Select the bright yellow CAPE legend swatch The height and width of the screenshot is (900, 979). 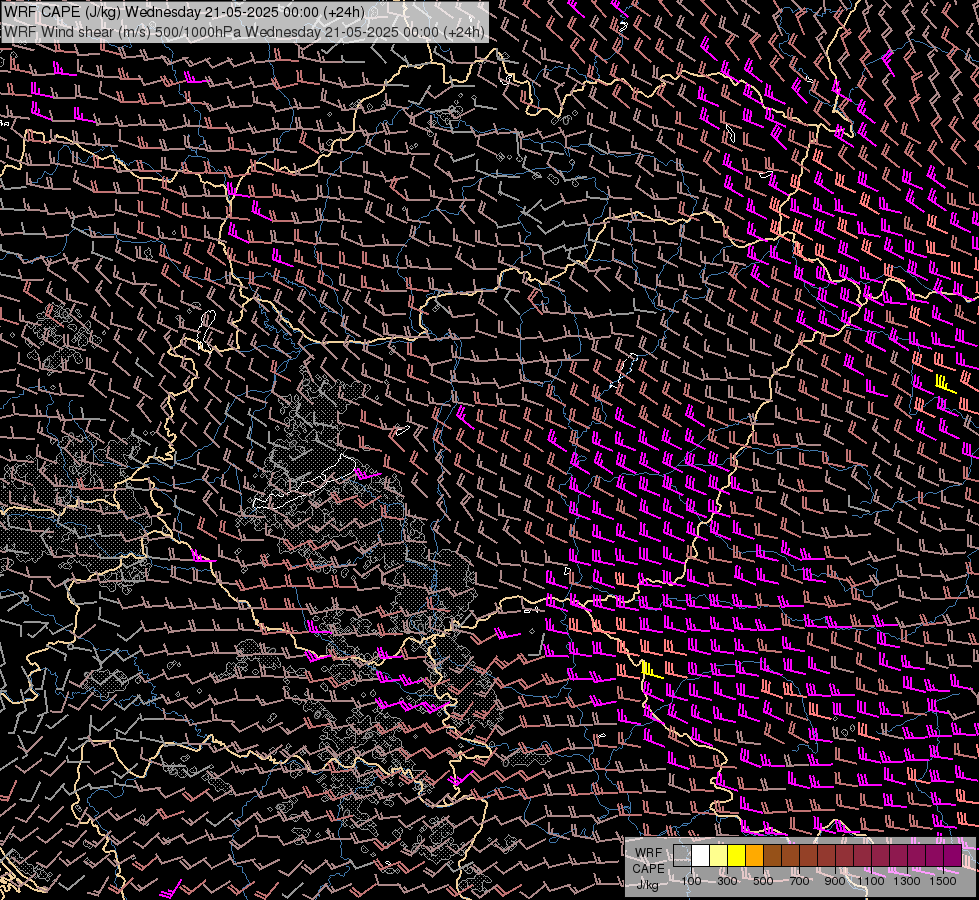pyautogui.click(x=737, y=855)
